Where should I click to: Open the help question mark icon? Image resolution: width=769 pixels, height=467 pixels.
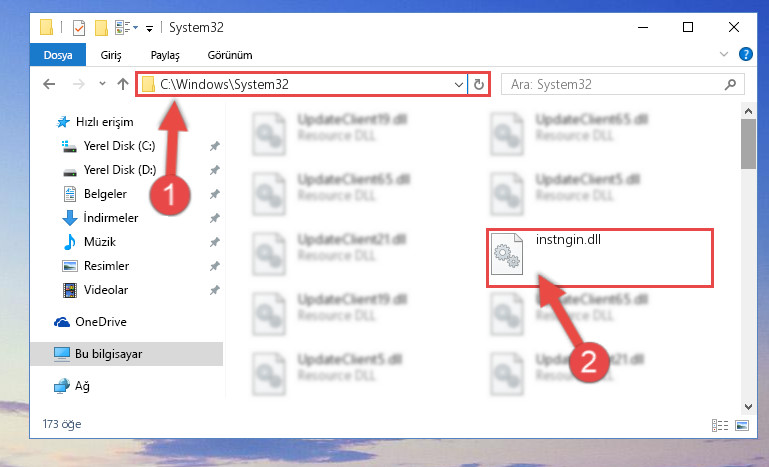pos(745,54)
